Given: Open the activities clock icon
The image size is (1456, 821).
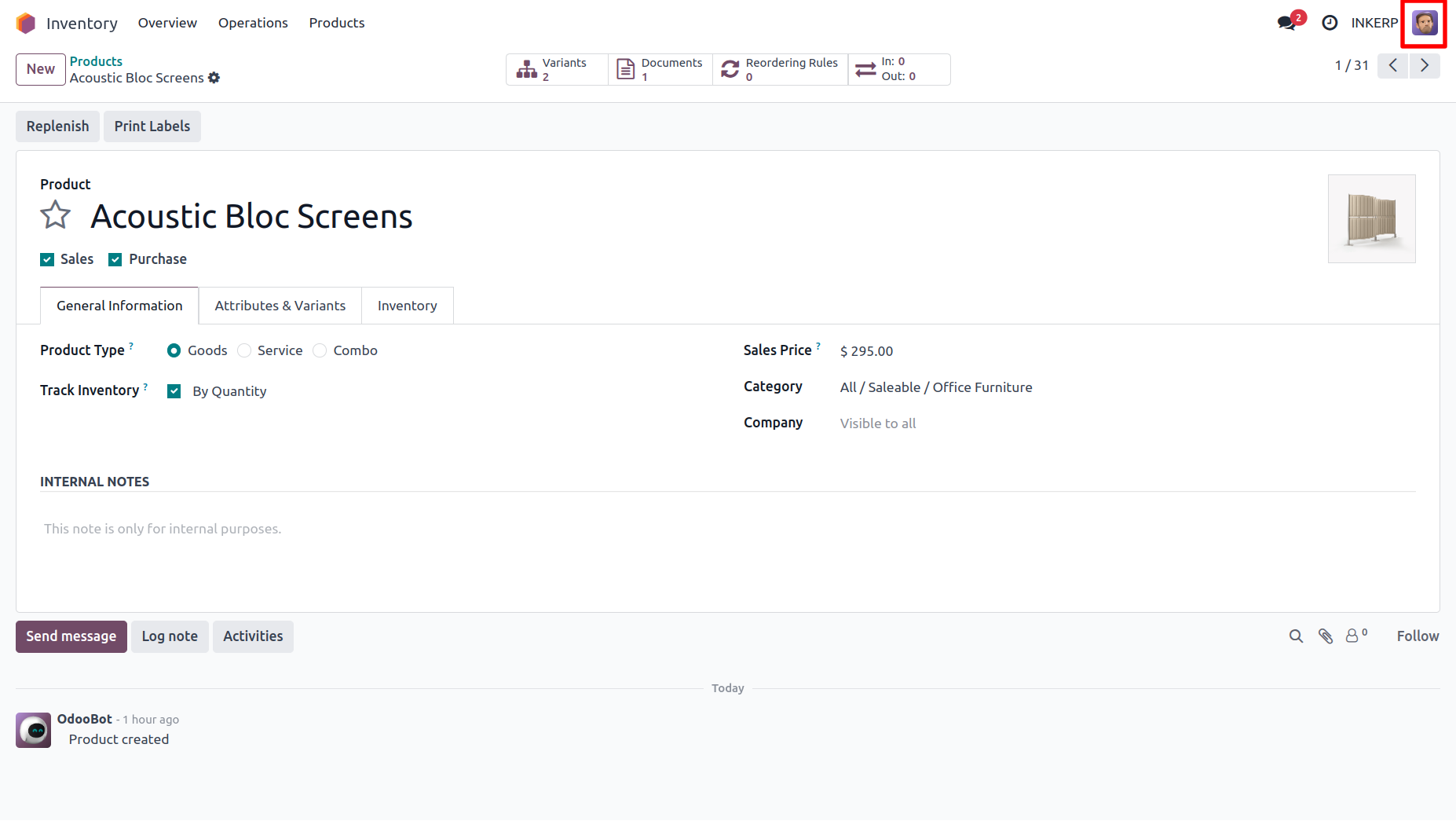Looking at the screenshot, I should tap(1330, 23).
